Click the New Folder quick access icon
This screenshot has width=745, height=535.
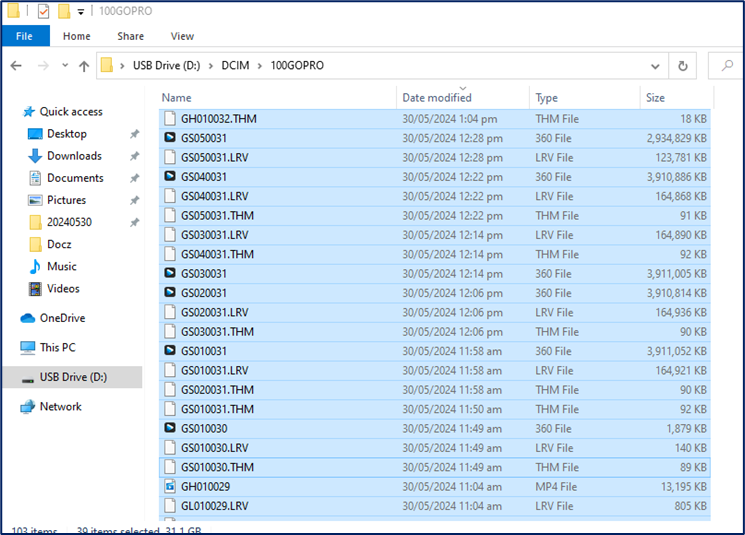click(x=64, y=11)
